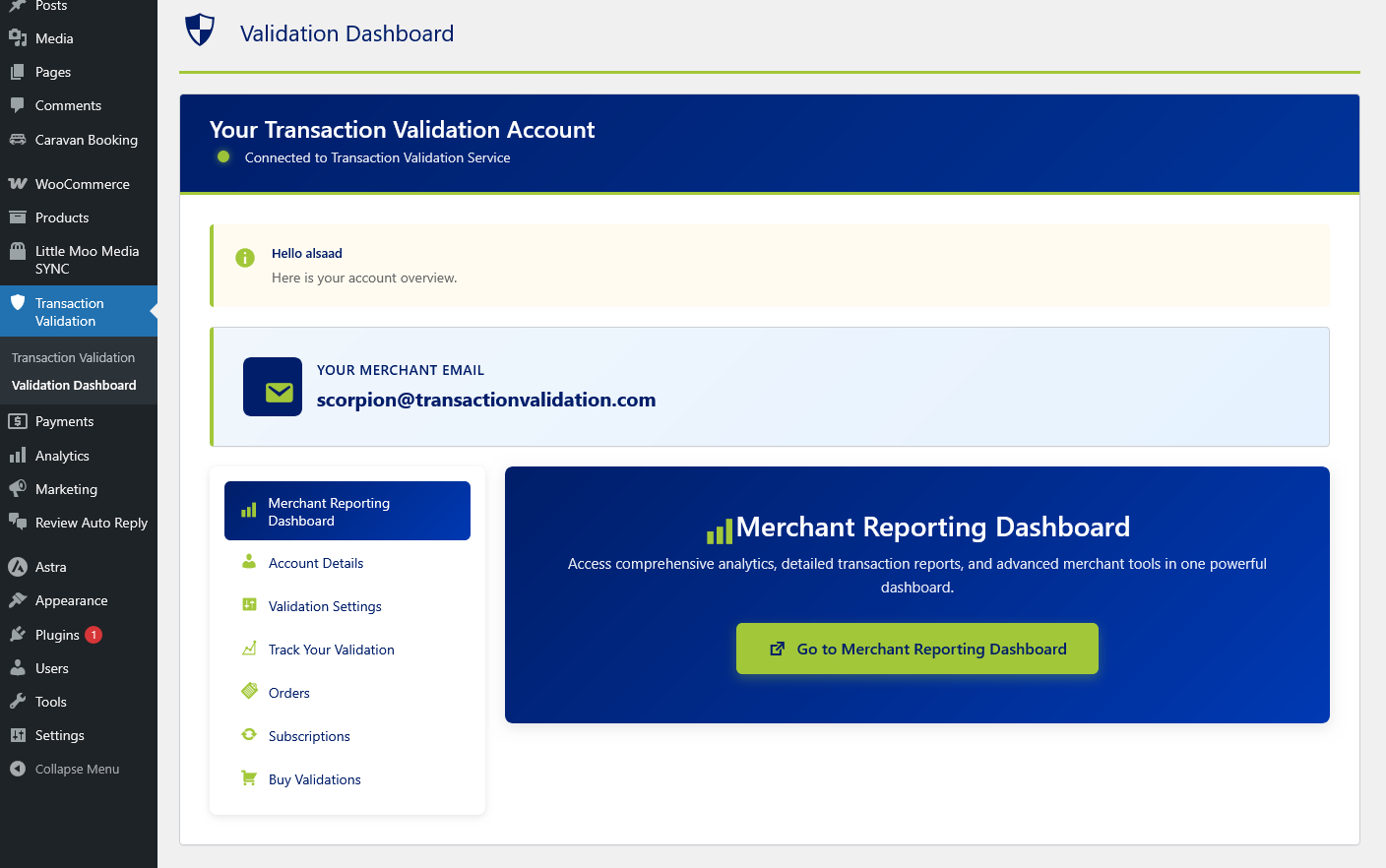Click the Pages icon in sidebar
Screen dimensions: 1386x868
tap(18, 72)
